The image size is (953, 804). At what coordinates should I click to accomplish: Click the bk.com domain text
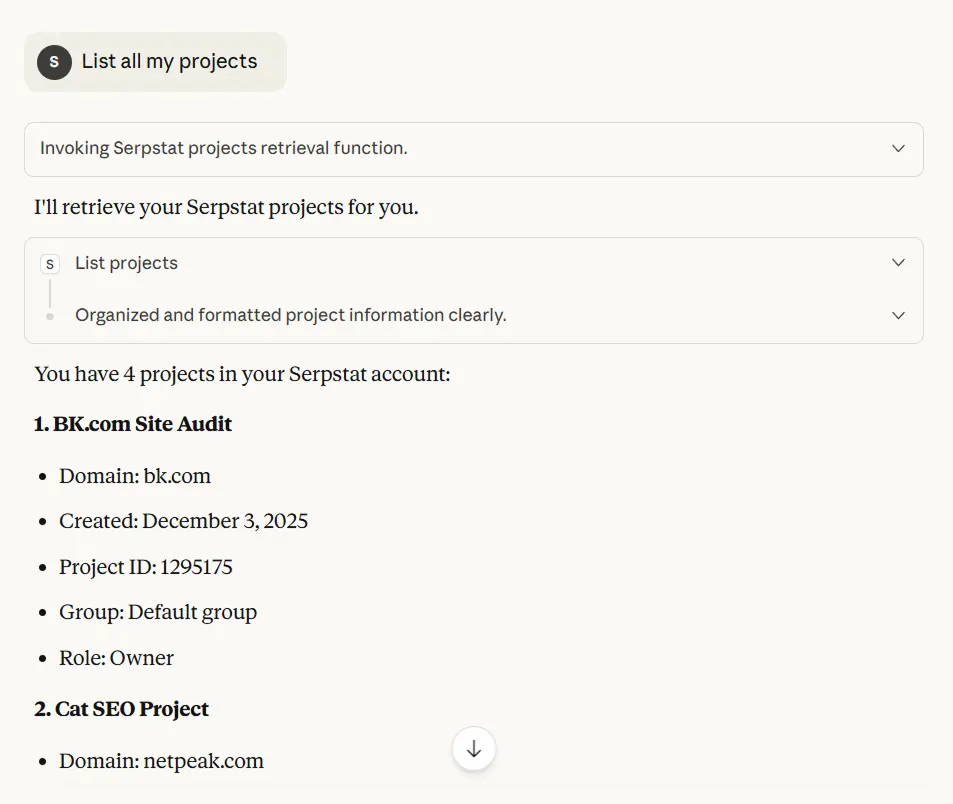(179, 476)
